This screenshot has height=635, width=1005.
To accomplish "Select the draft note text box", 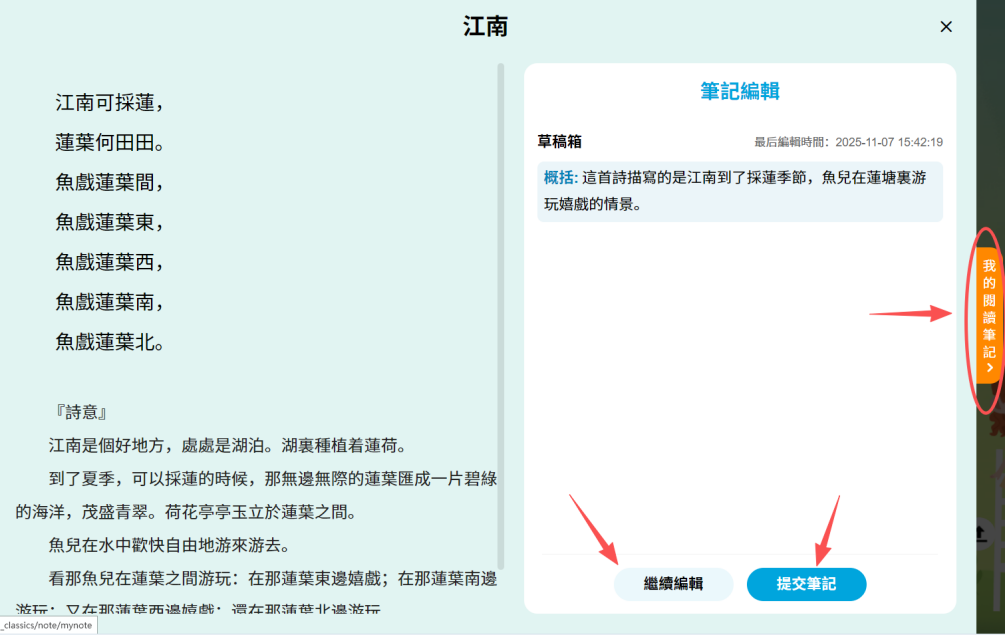I will 739,192.
